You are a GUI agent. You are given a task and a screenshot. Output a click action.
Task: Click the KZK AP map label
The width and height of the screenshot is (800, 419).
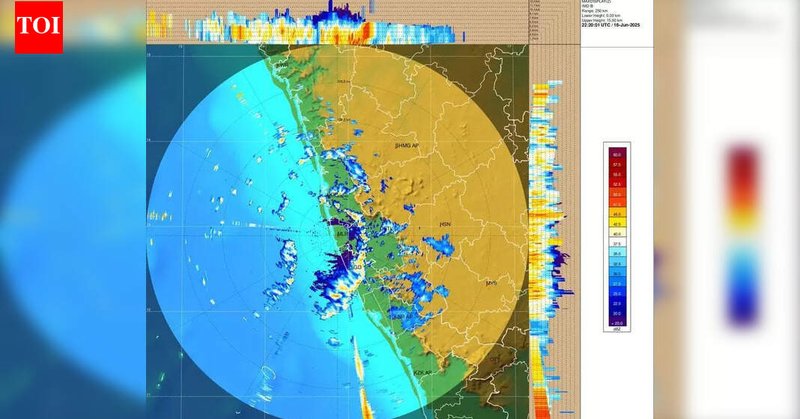pos(423,373)
